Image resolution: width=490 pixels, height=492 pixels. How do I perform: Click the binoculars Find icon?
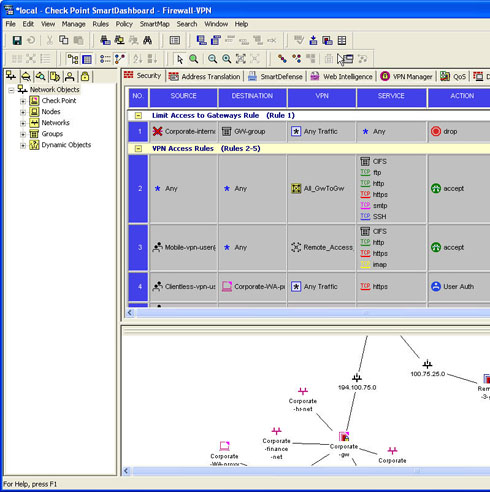point(147,40)
